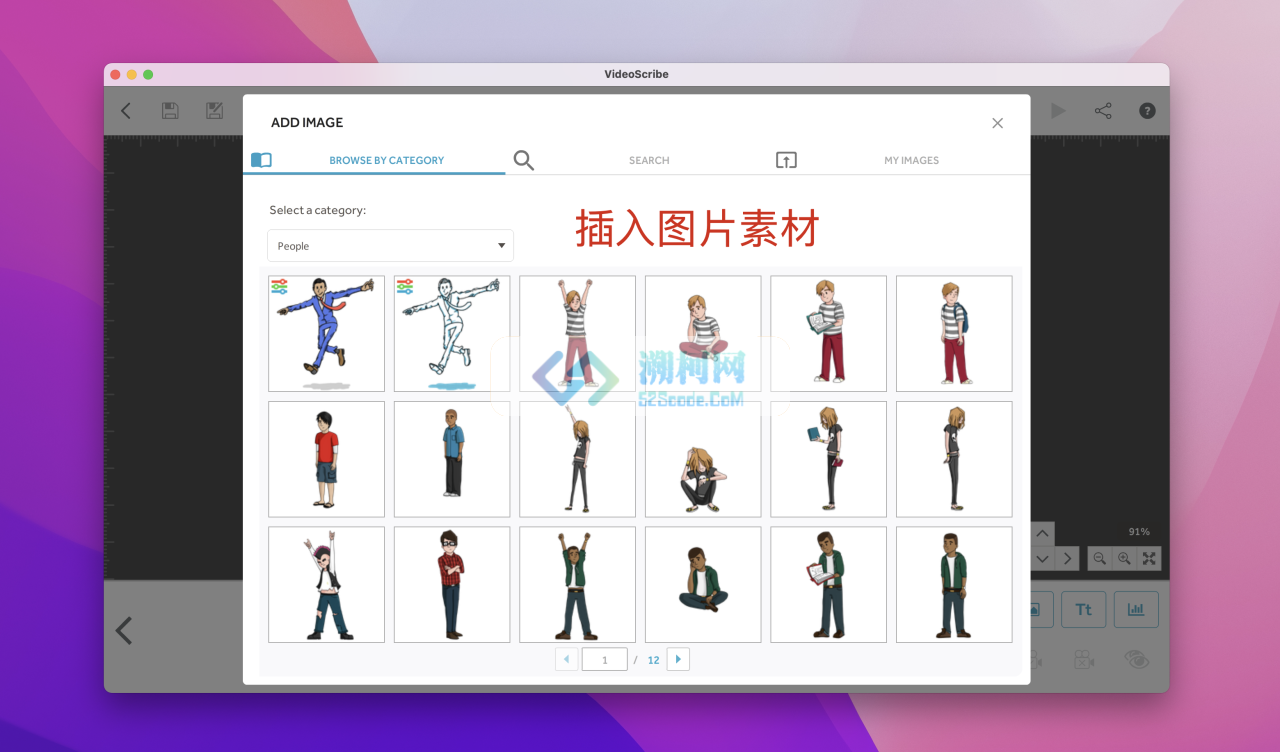Select green-jacket boy holding a book
This screenshot has height=752, width=1280.
click(x=828, y=584)
